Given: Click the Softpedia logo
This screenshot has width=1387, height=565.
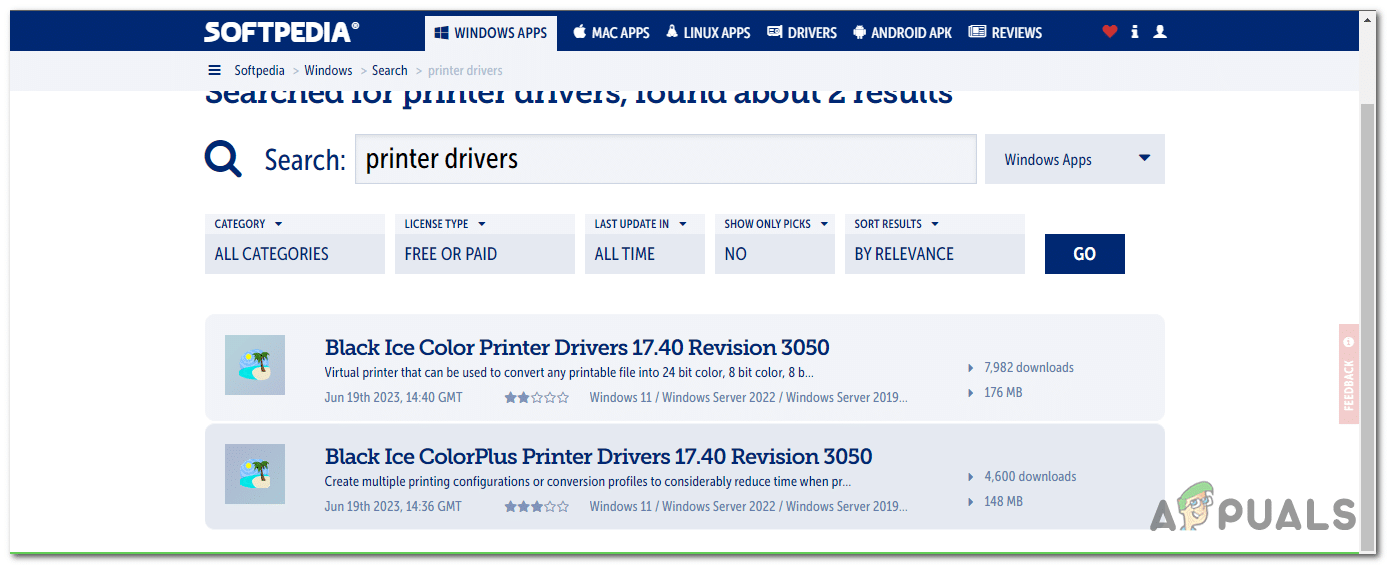Looking at the screenshot, I should pyautogui.click(x=281, y=32).
